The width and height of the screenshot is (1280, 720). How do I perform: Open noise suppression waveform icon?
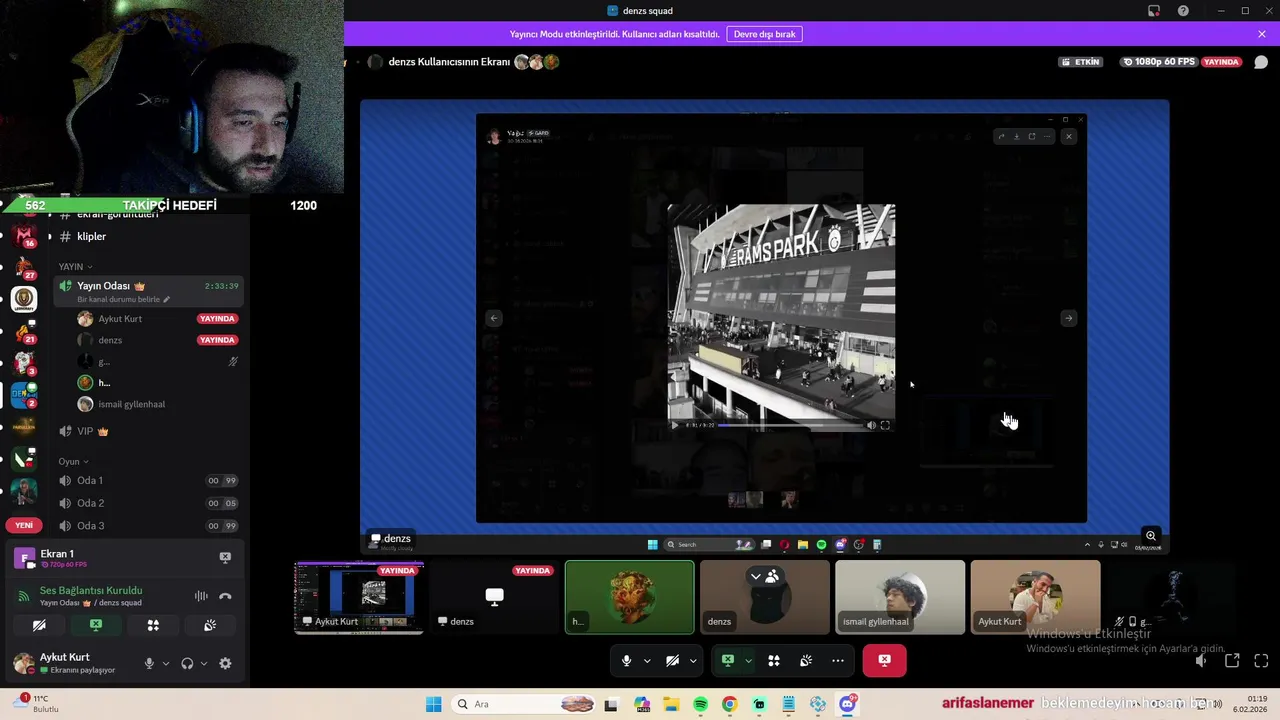201,596
